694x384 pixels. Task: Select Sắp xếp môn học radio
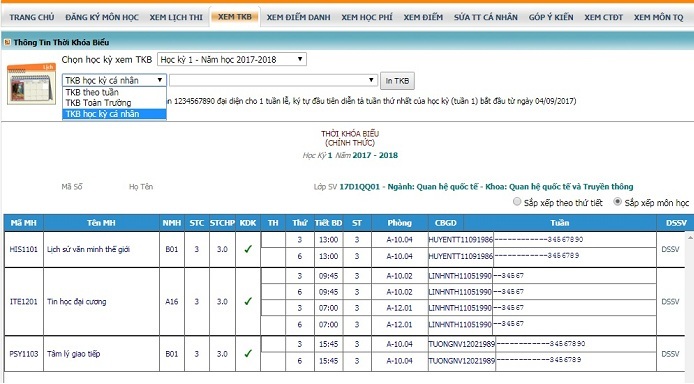tap(617, 202)
